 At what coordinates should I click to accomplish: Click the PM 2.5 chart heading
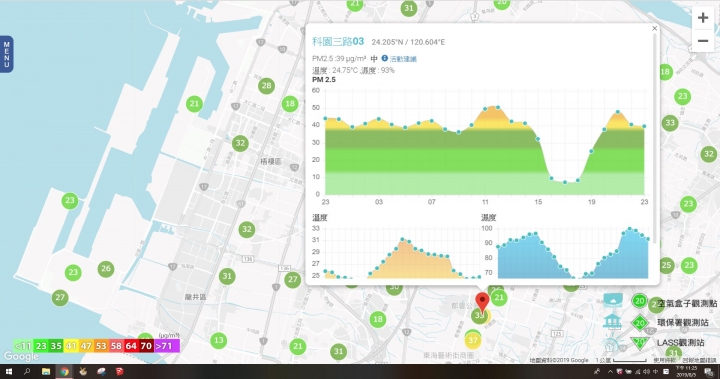pyautogui.click(x=324, y=79)
